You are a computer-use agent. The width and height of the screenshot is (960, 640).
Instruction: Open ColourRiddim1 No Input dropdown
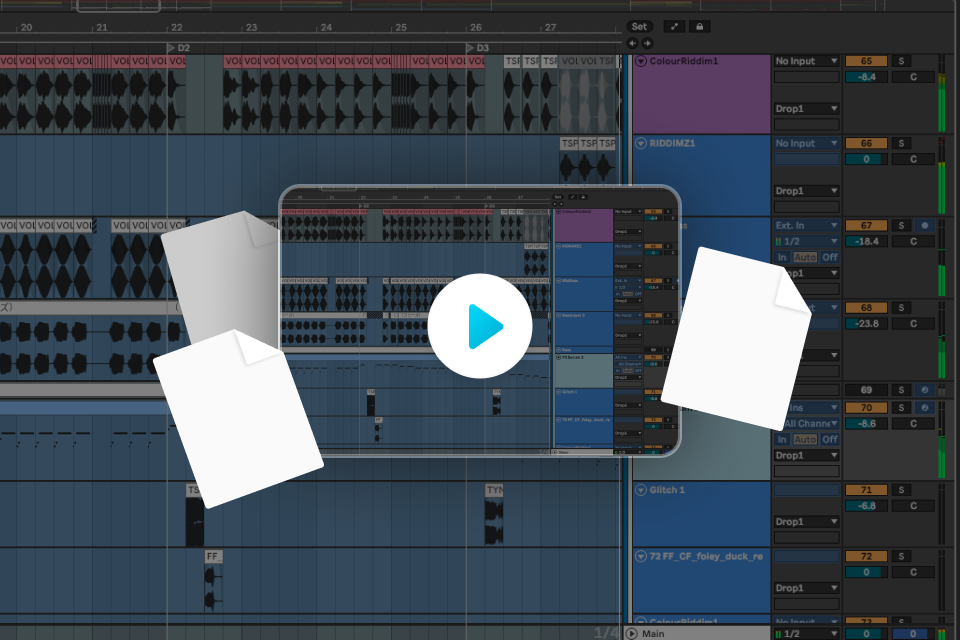pyautogui.click(x=806, y=61)
